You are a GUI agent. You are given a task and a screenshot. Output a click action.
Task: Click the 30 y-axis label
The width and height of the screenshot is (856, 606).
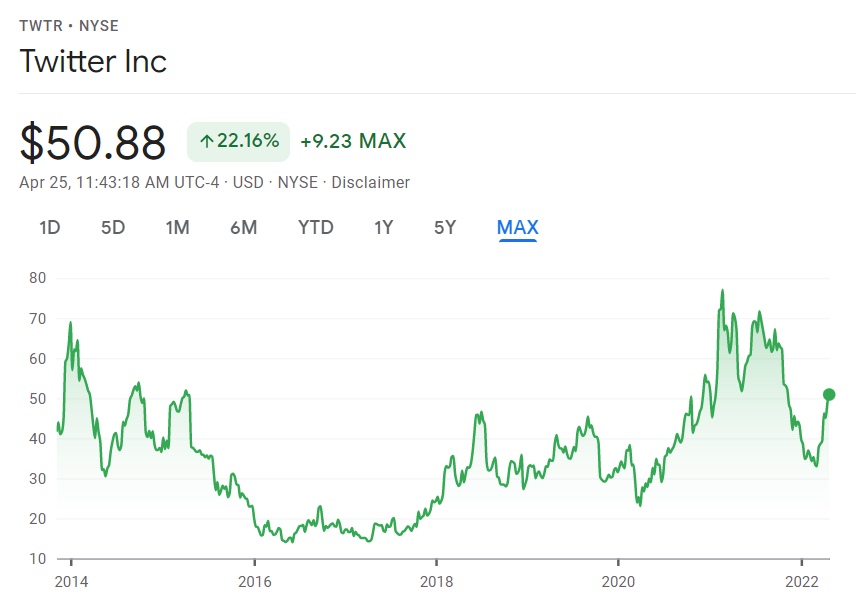click(38, 479)
